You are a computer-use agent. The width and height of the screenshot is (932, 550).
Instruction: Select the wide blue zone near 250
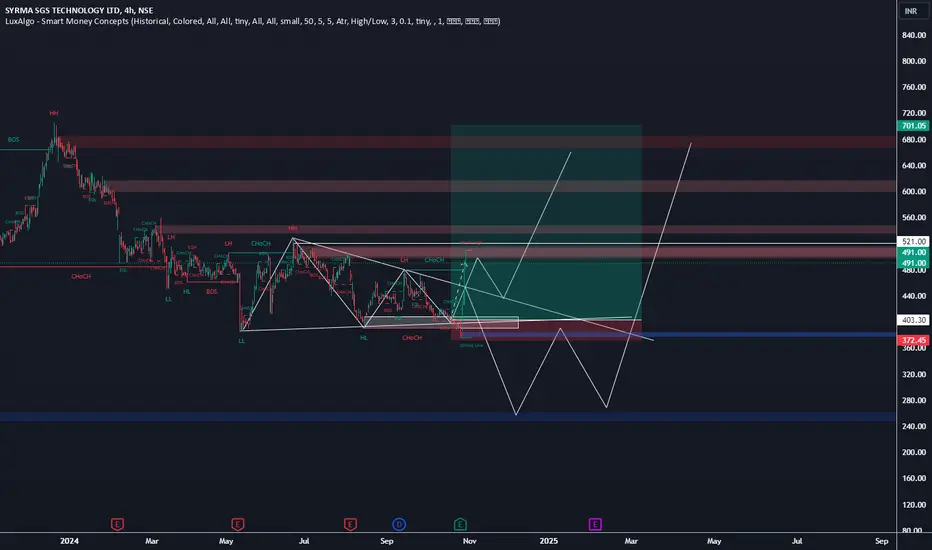448,417
